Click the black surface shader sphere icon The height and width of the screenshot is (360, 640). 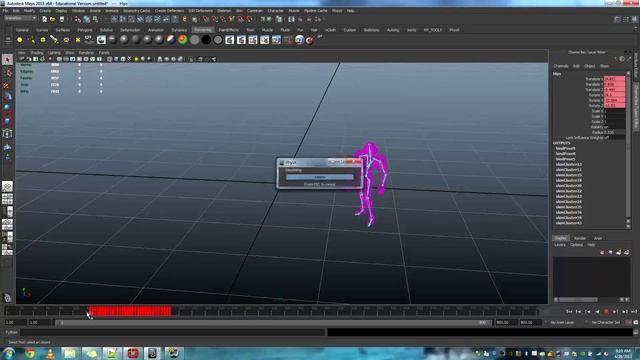pyautogui.click(x=206, y=40)
